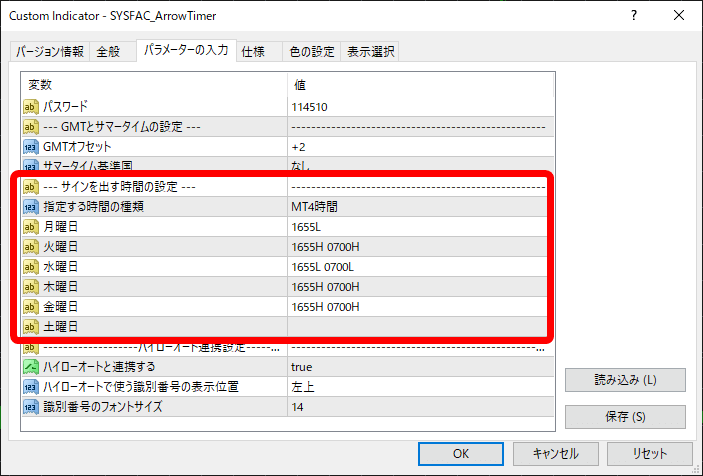Select the 土曜日 variable name
Image resolution: width=703 pixels, height=476 pixels.
[x=61, y=326]
